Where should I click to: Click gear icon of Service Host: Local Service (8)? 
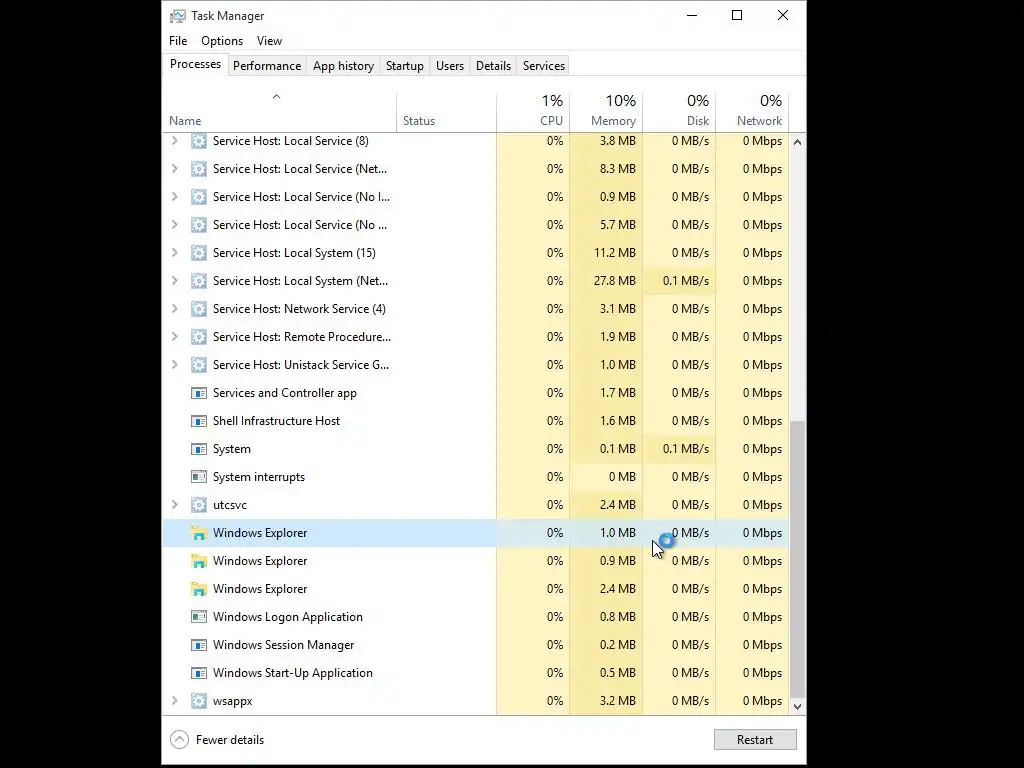tap(199, 141)
